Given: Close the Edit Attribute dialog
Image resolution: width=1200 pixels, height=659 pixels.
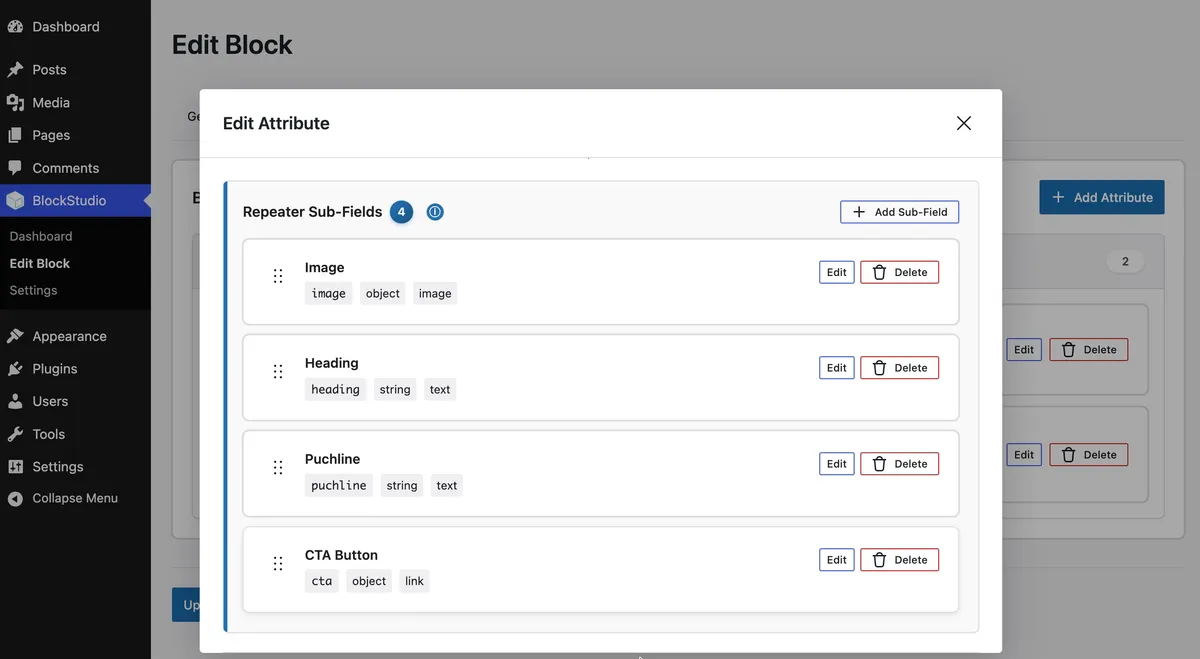Looking at the screenshot, I should coord(964,123).
